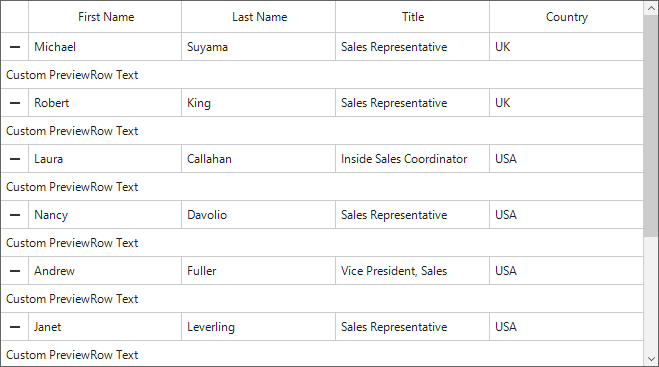Image resolution: width=659 pixels, height=367 pixels.
Task: Collapse the preview row for Michael
Action: point(15,47)
